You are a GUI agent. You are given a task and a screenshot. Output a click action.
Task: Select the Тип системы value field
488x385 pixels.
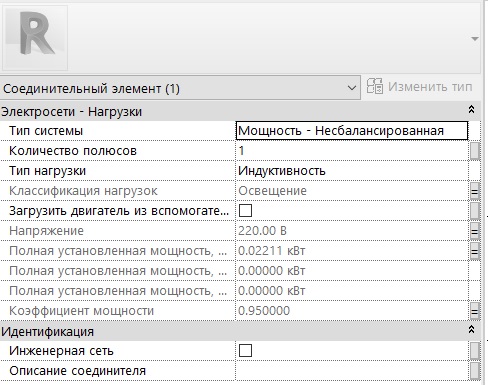(x=352, y=131)
